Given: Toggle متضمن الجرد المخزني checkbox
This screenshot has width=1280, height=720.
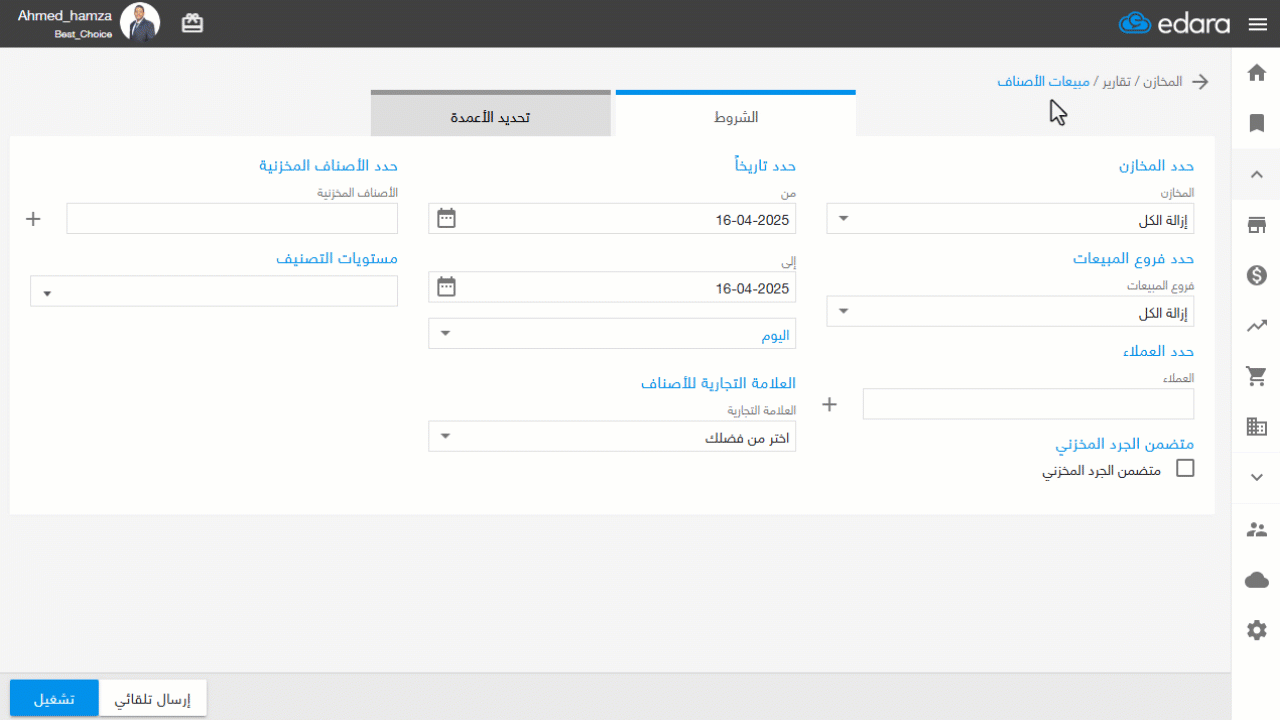Looking at the screenshot, I should [x=1185, y=468].
